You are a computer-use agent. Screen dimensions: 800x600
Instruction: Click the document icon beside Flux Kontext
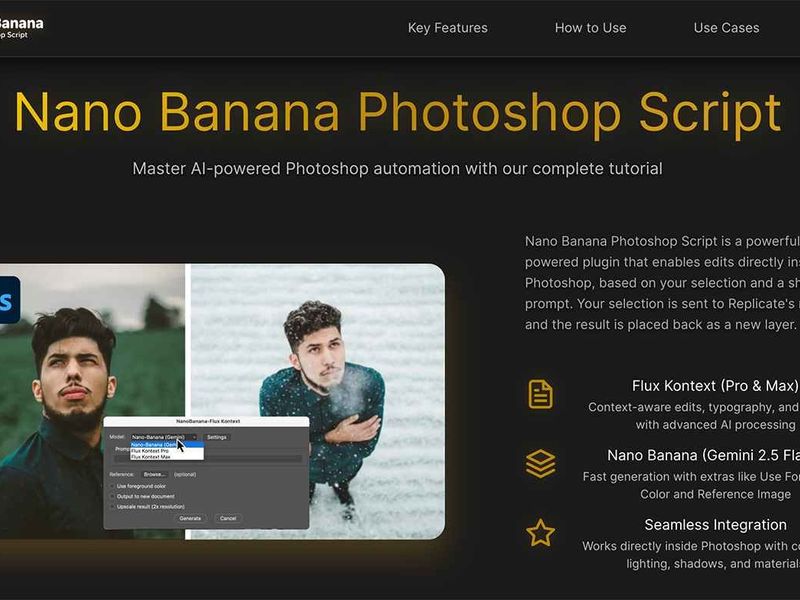(x=540, y=394)
